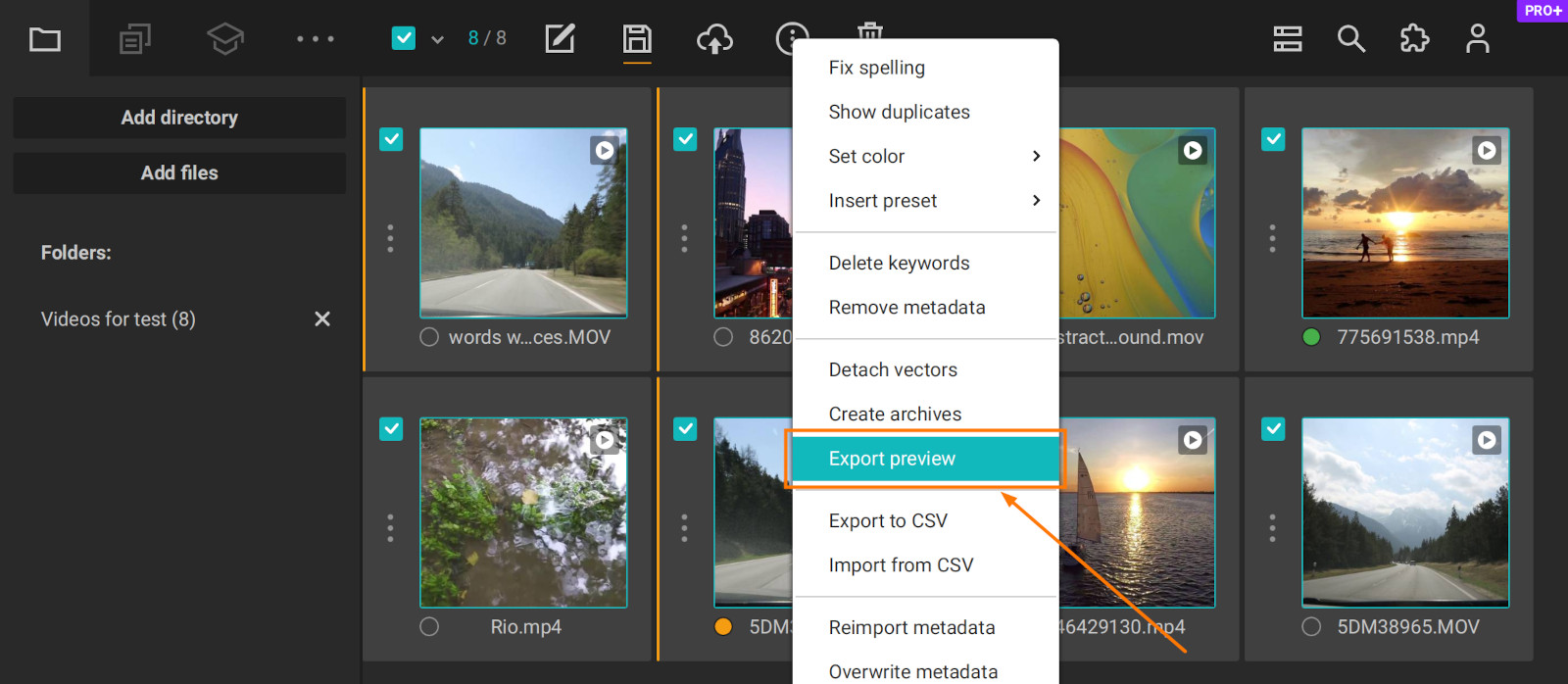This screenshot has width=1568, height=684.
Task: Switch layout with the list view icon
Action: (1288, 39)
